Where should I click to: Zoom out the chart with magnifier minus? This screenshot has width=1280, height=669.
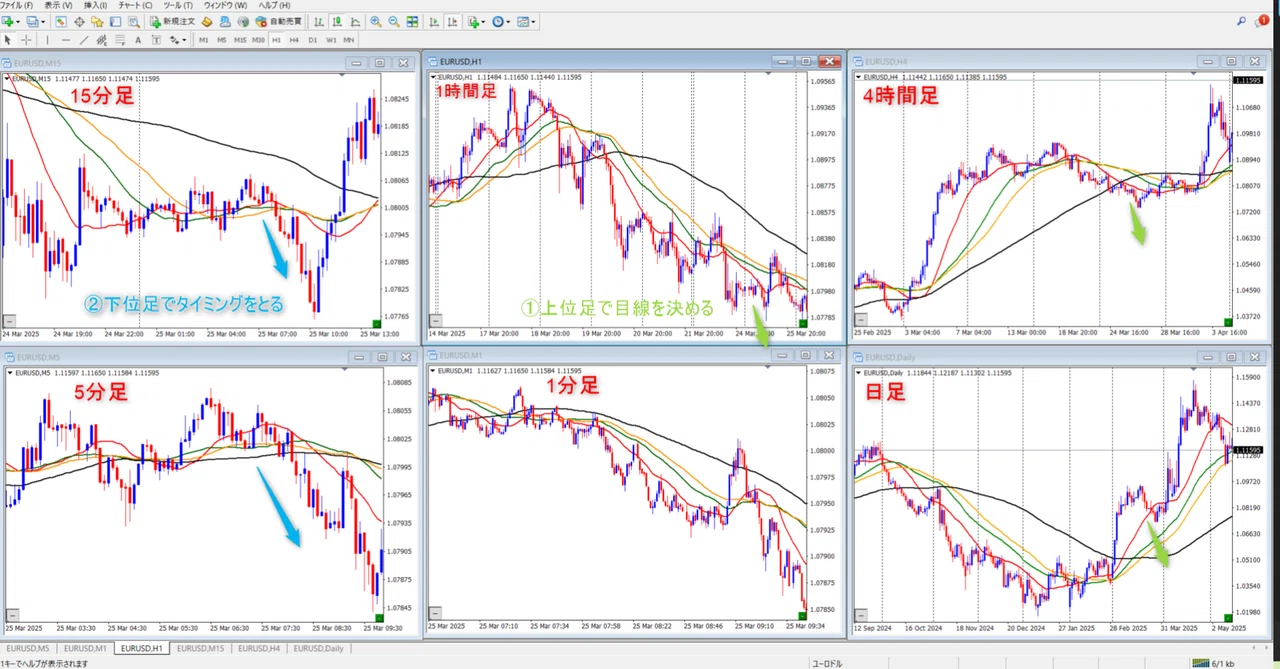[x=394, y=21]
